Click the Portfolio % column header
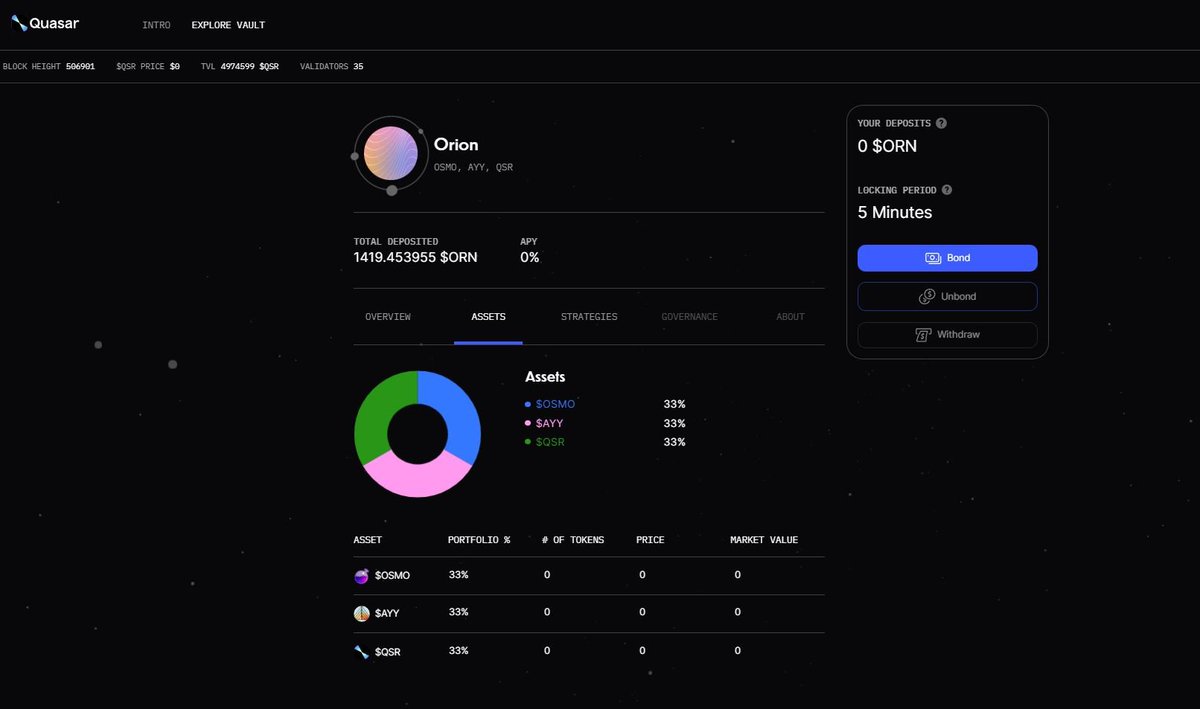The width and height of the screenshot is (1200, 709). click(479, 540)
